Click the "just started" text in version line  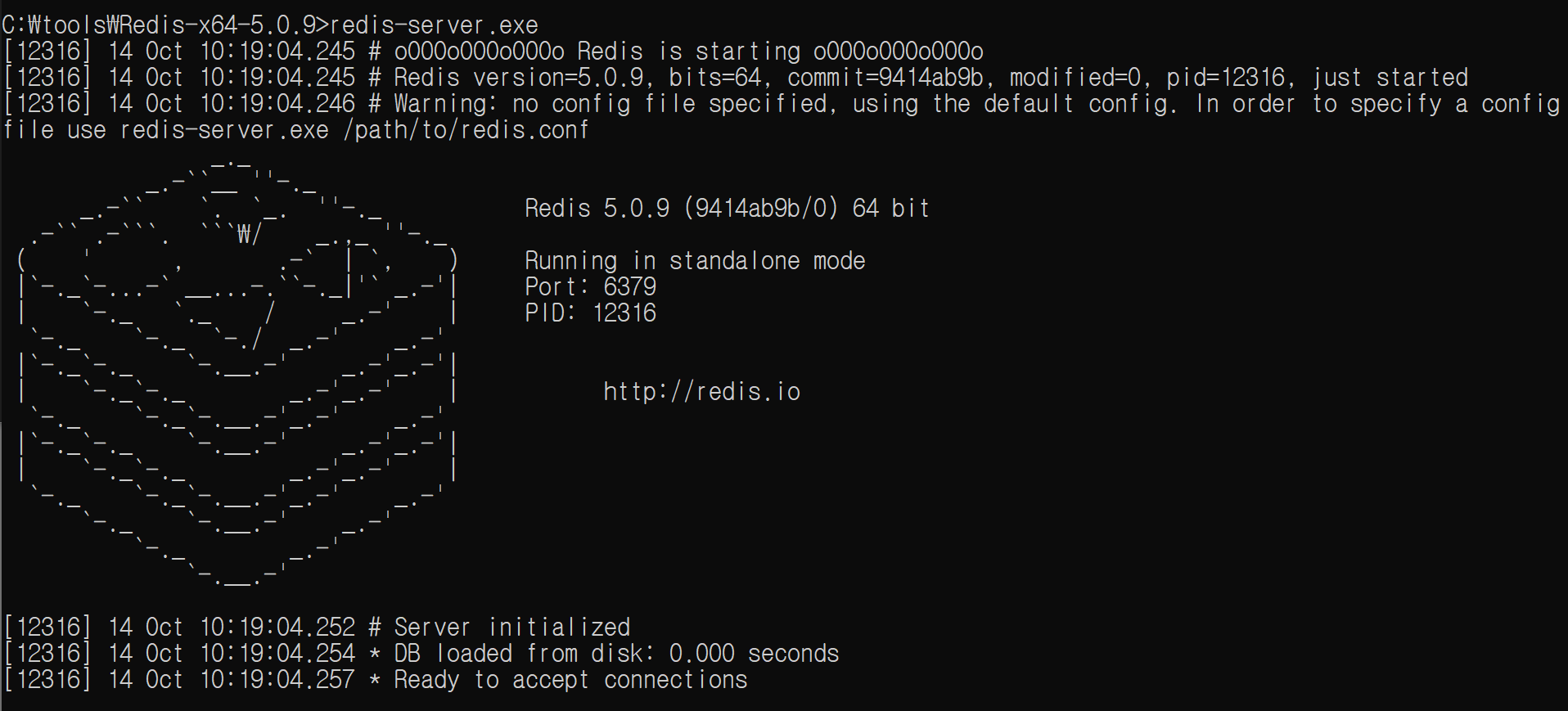1390,78
